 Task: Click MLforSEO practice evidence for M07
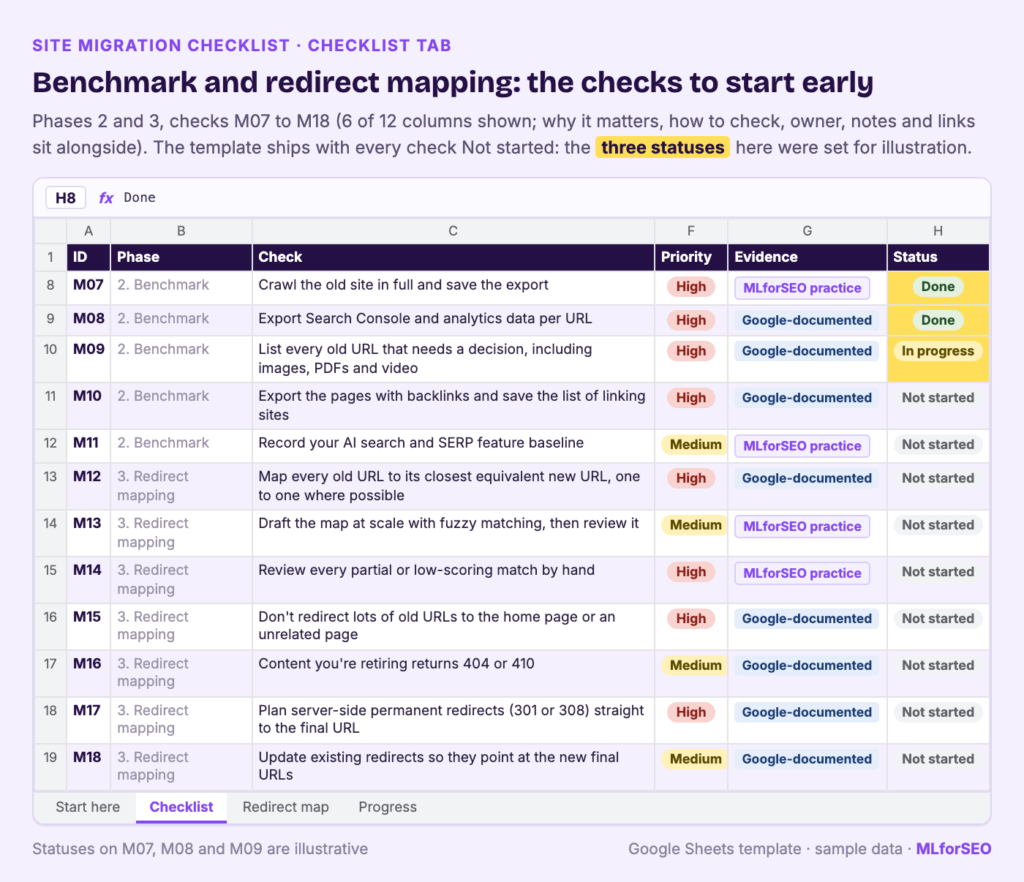tap(802, 288)
